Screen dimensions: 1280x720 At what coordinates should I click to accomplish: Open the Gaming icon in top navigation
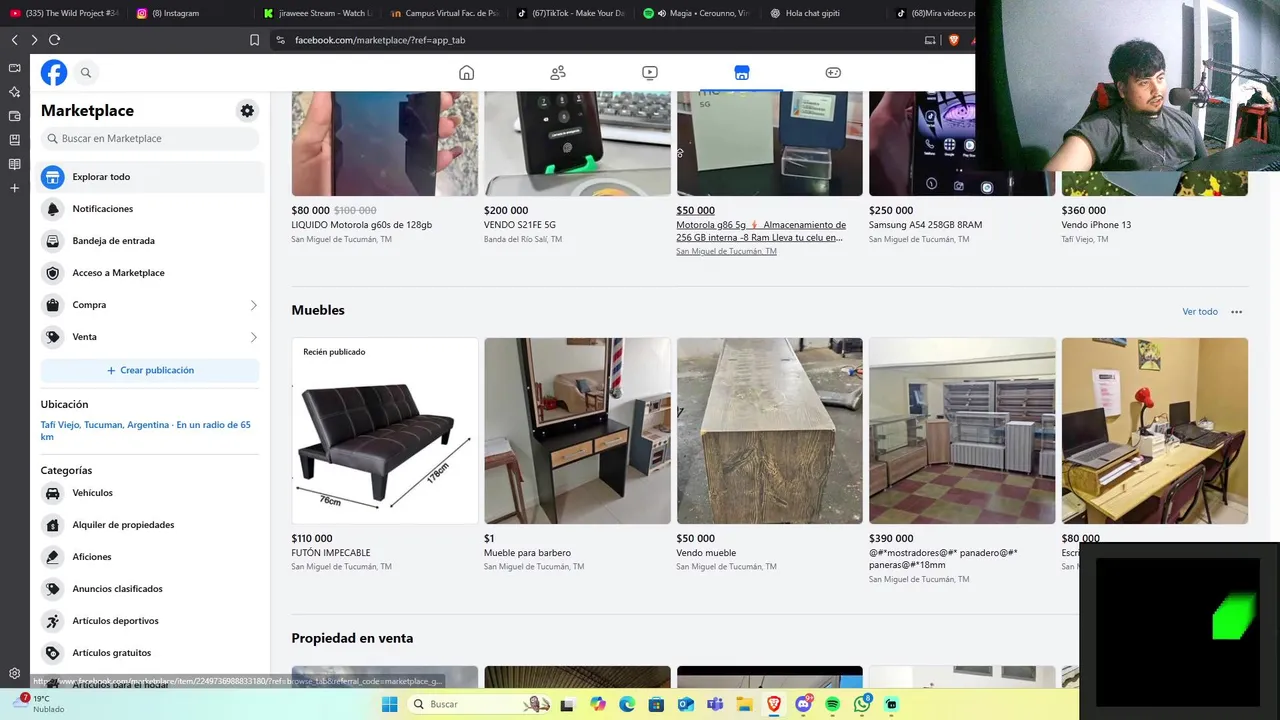coord(833,72)
